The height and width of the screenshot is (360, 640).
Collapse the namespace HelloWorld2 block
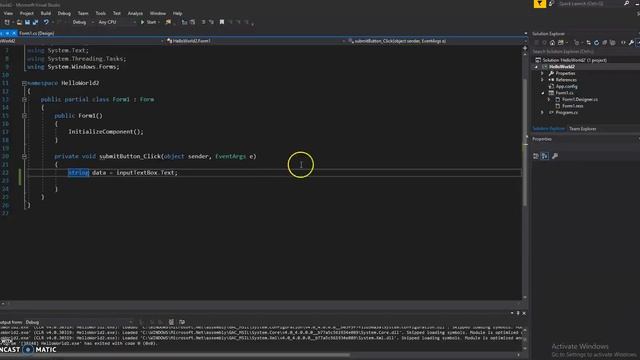[24, 83]
